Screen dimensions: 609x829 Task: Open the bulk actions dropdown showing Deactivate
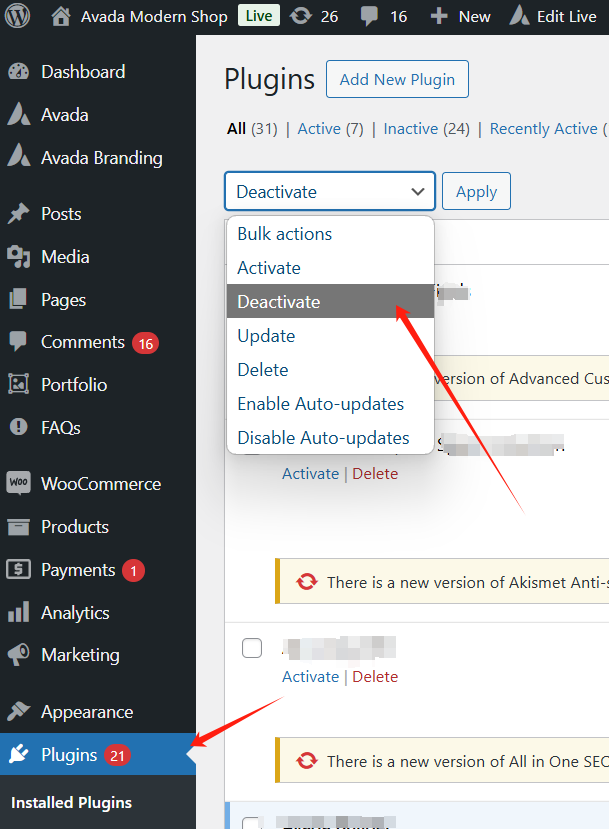pyautogui.click(x=330, y=191)
